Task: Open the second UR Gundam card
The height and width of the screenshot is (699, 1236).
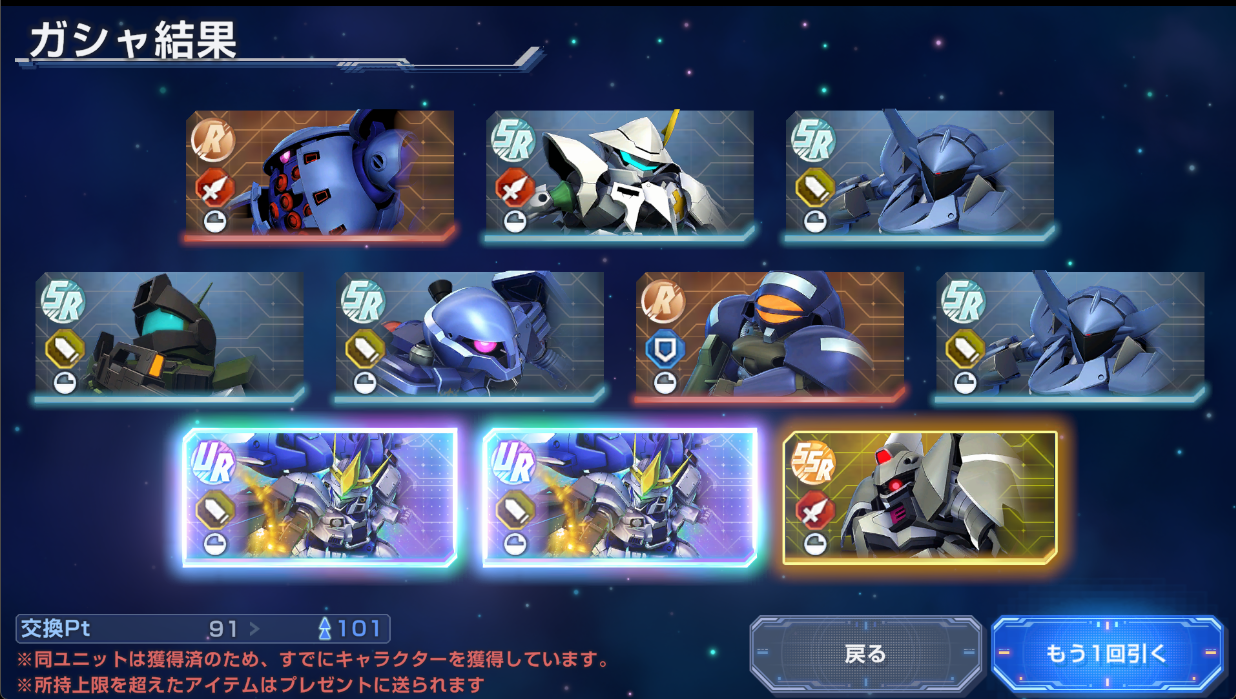Action: tap(620, 497)
